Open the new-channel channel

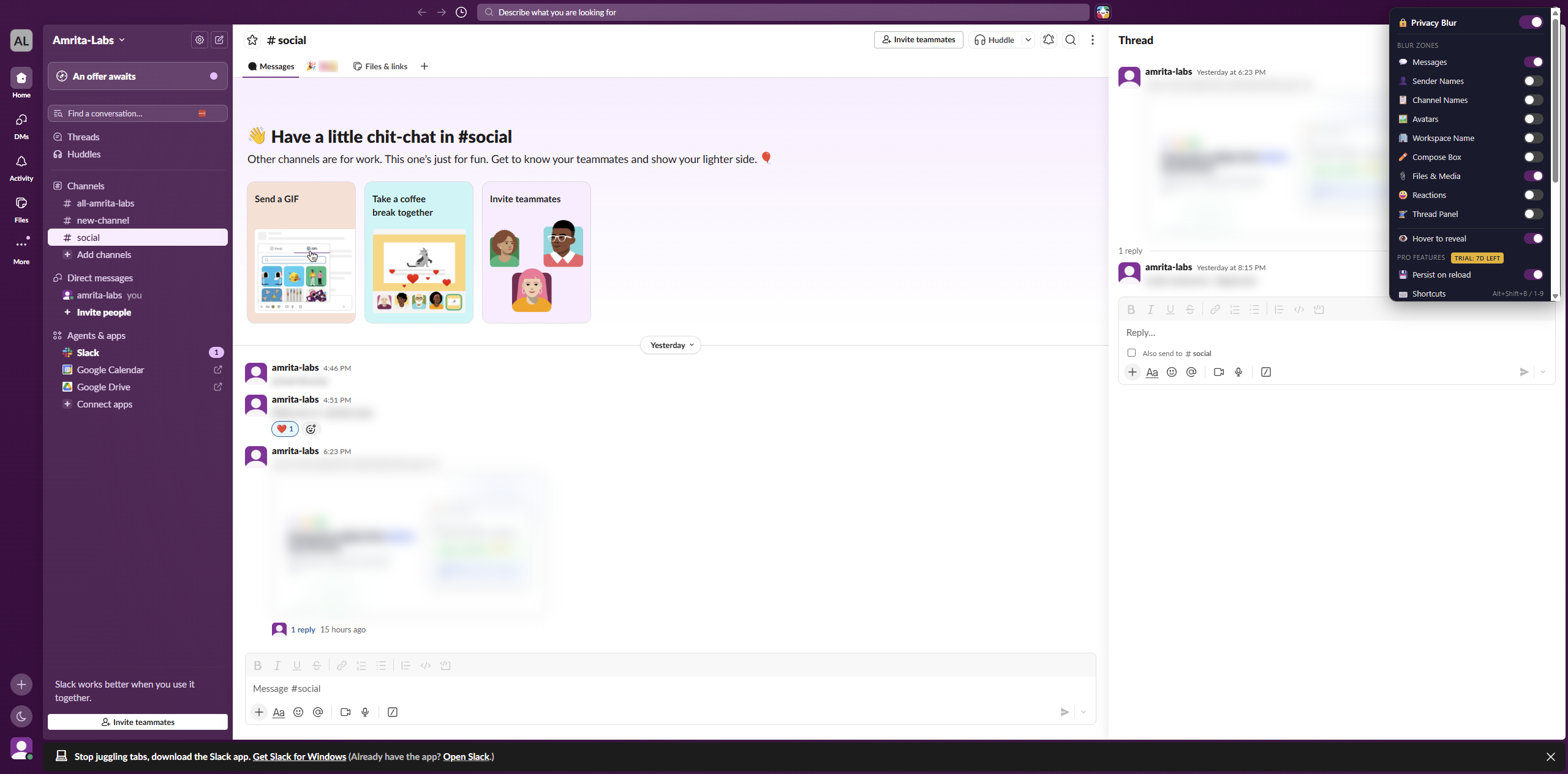(138, 220)
